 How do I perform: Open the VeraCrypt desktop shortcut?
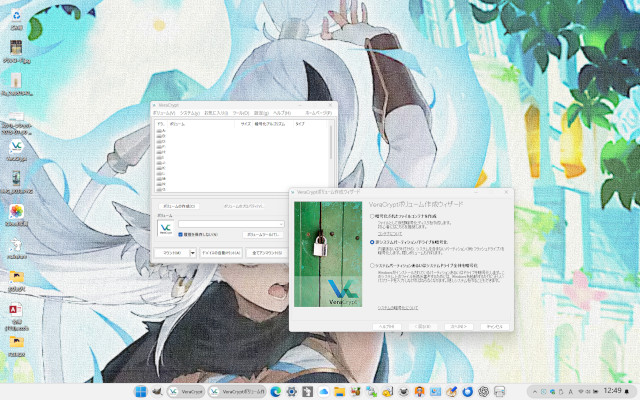click(x=16, y=150)
